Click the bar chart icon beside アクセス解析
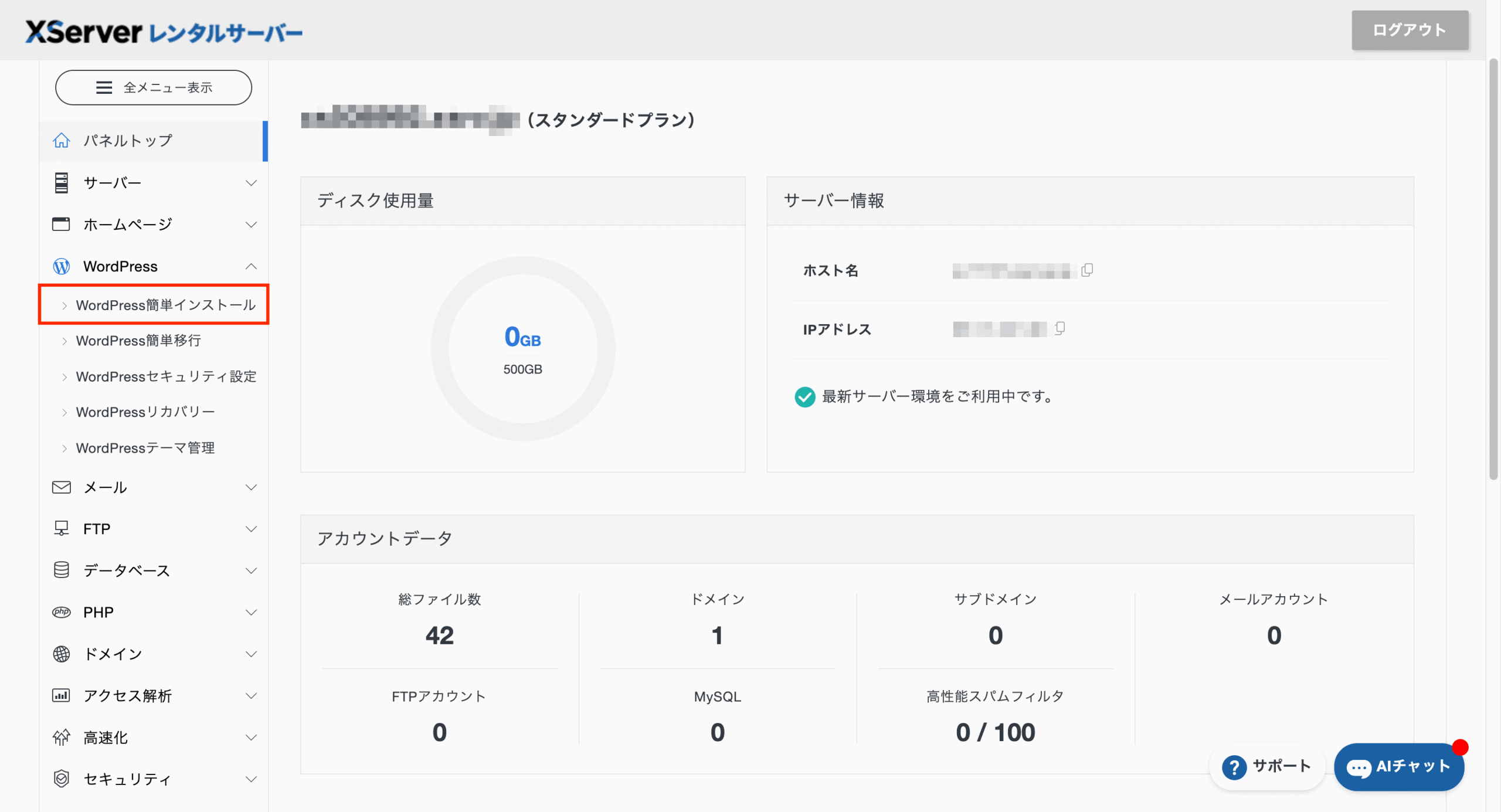1501x812 pixels. tap(62, 696)
